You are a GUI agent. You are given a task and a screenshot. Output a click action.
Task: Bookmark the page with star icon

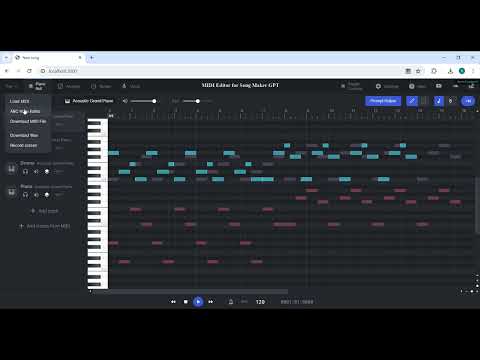tap(418, 71)
